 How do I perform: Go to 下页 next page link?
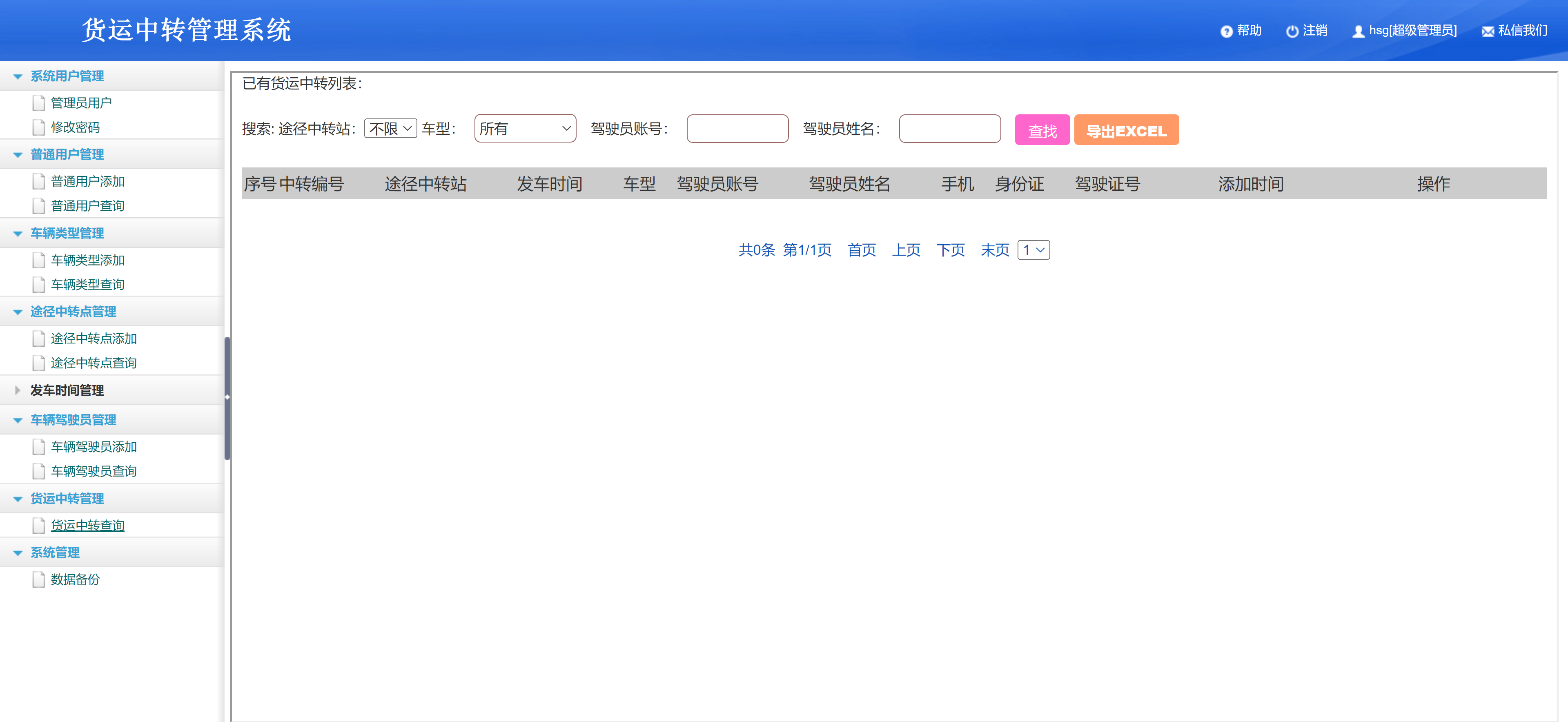(x=950, y=250)
